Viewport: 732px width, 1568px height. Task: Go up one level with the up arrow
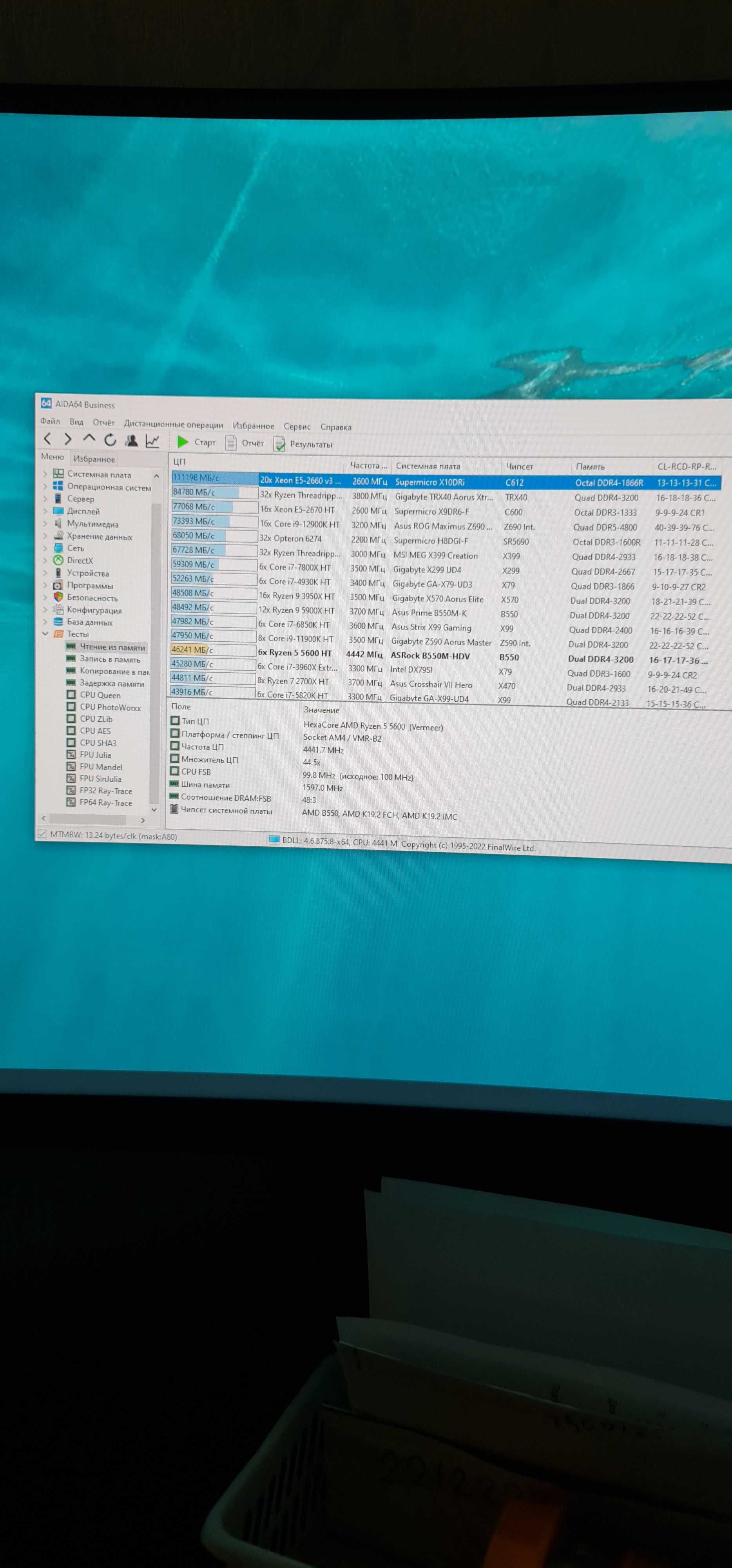(x=89, y=438)
